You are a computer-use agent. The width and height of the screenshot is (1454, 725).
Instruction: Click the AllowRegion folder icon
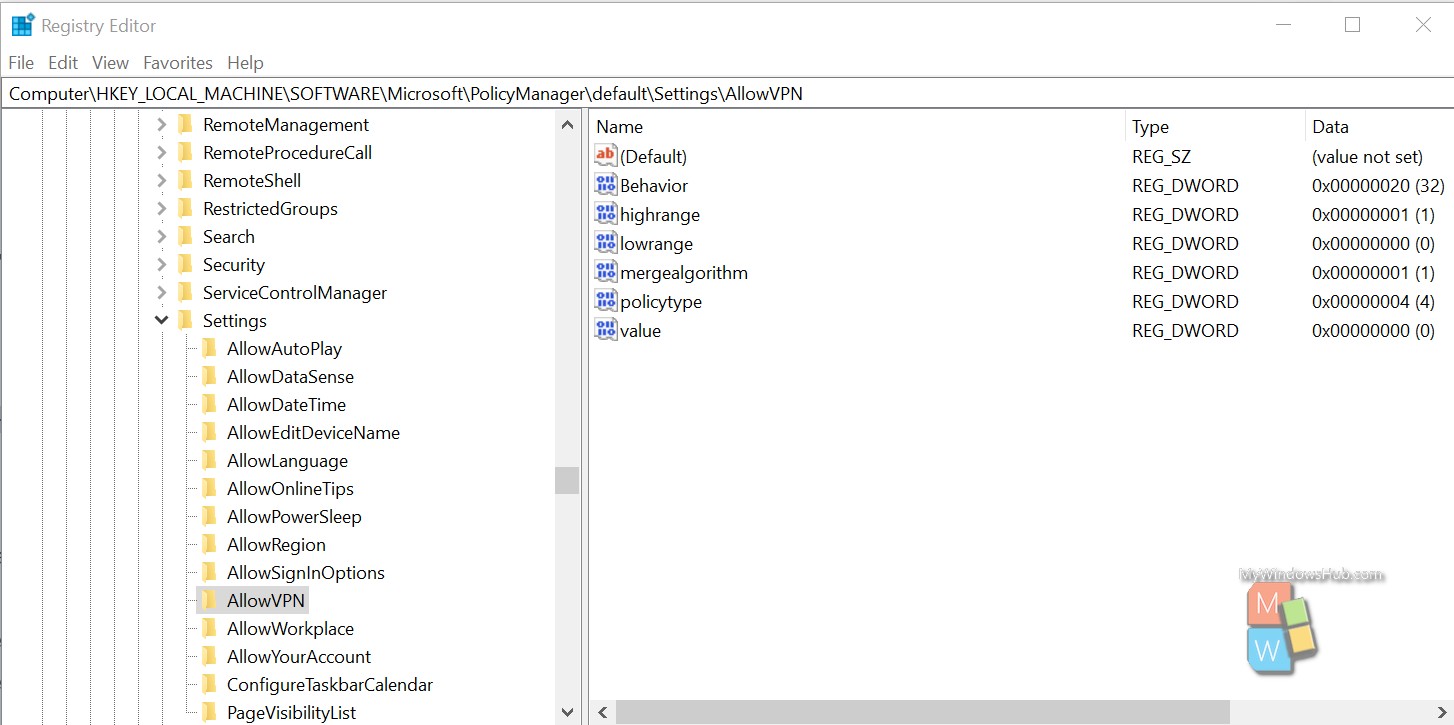(x=208, y=544)
